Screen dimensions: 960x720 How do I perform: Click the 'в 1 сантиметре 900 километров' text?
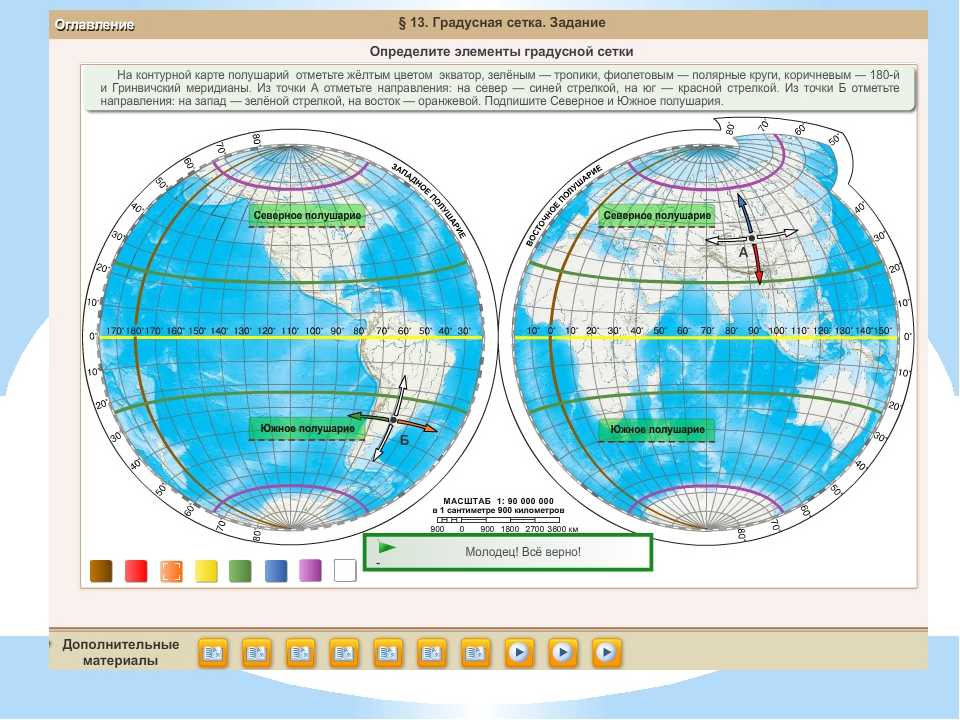click(x=498, y=510)
